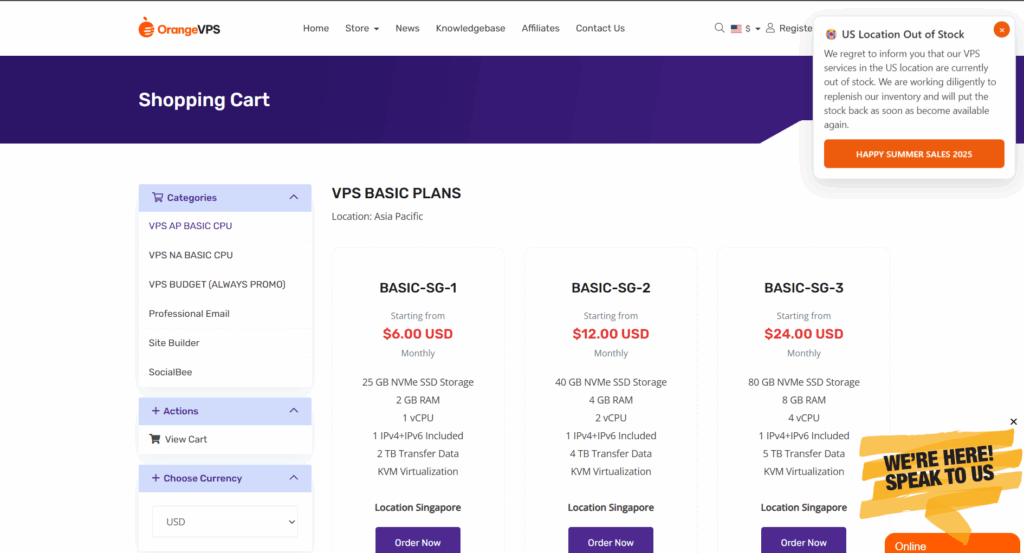
Task: Dismiss the US Location Out of Stock popup
Action: [1001, 29]
